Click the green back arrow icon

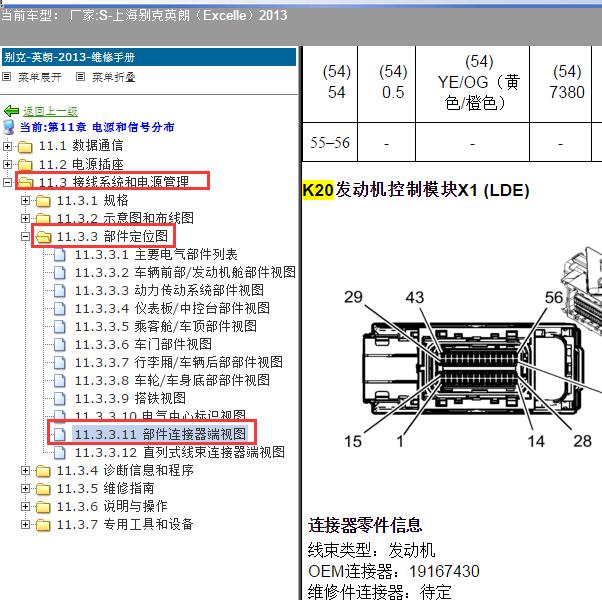pos(11,111)
